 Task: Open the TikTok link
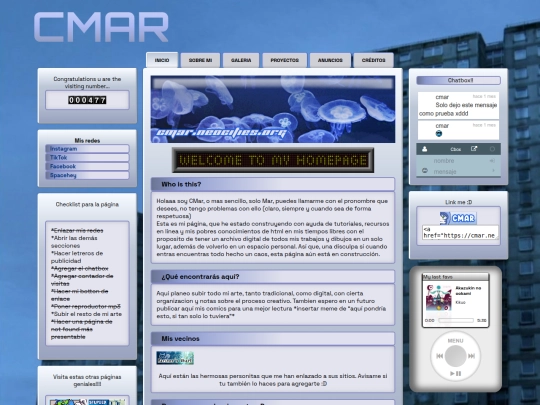click(x=87, y=157)
